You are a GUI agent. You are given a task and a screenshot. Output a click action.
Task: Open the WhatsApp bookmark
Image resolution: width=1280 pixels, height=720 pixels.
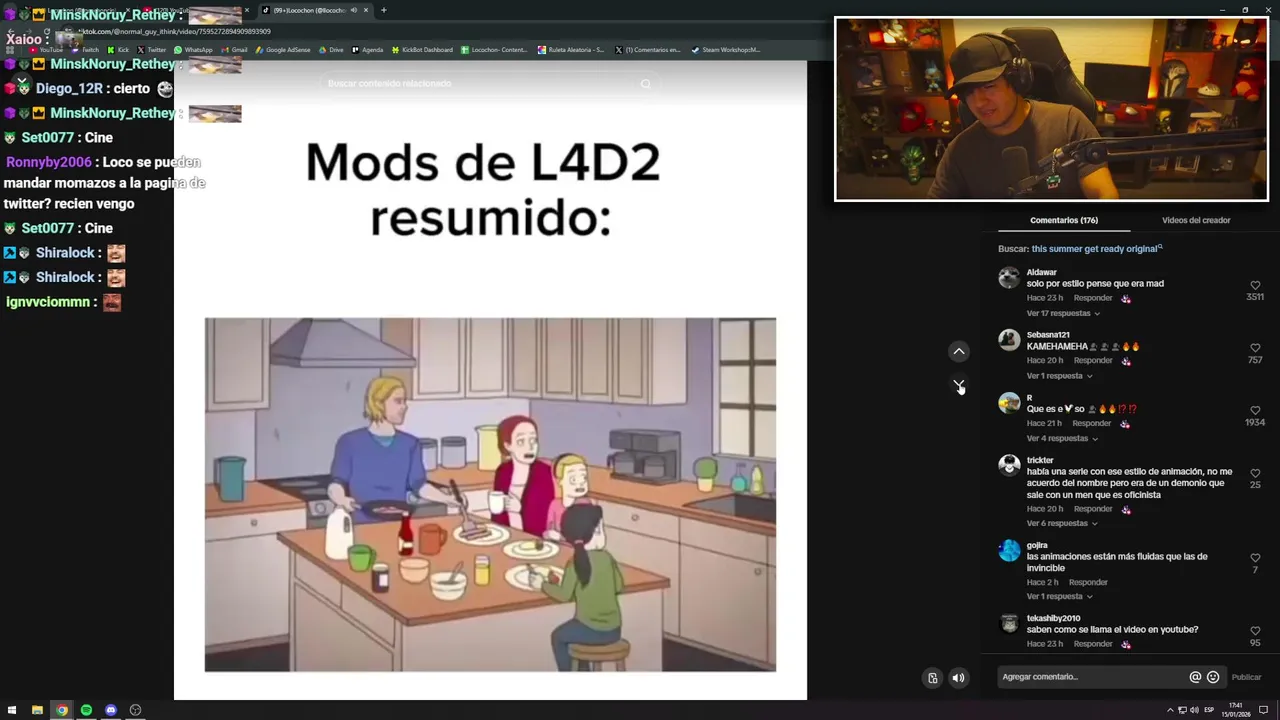[x=193, y=49]
